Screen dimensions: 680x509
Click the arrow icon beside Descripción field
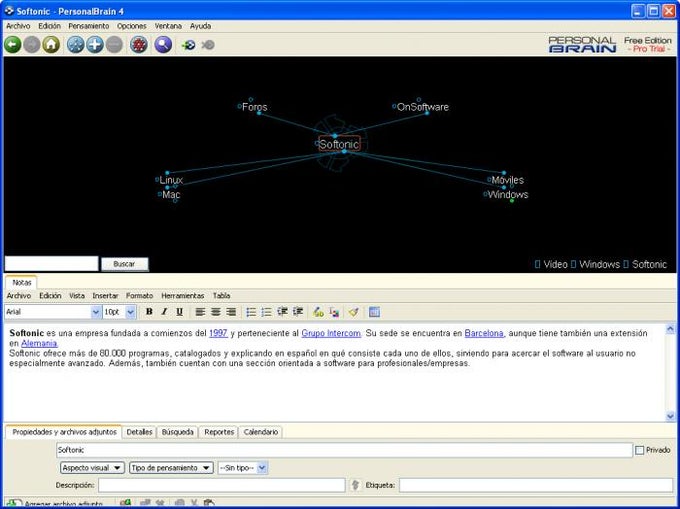[355, 485]
